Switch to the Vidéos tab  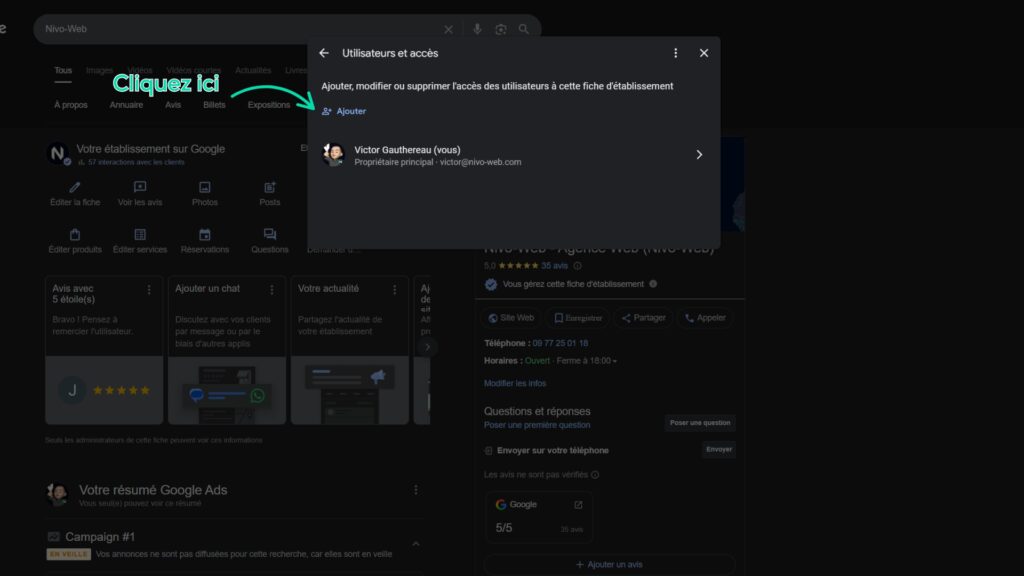click(x=140, y=71)
